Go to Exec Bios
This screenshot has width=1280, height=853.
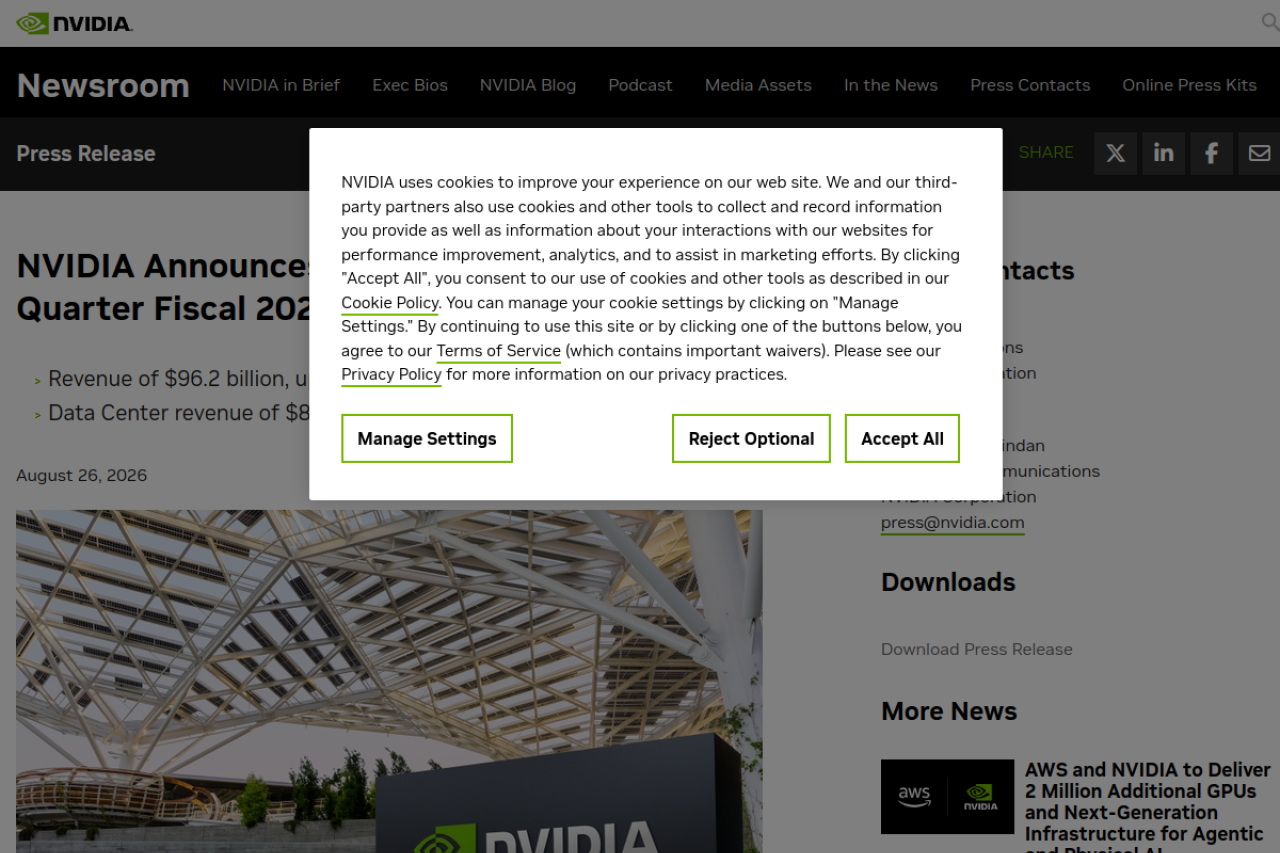[x=410, y=85]
